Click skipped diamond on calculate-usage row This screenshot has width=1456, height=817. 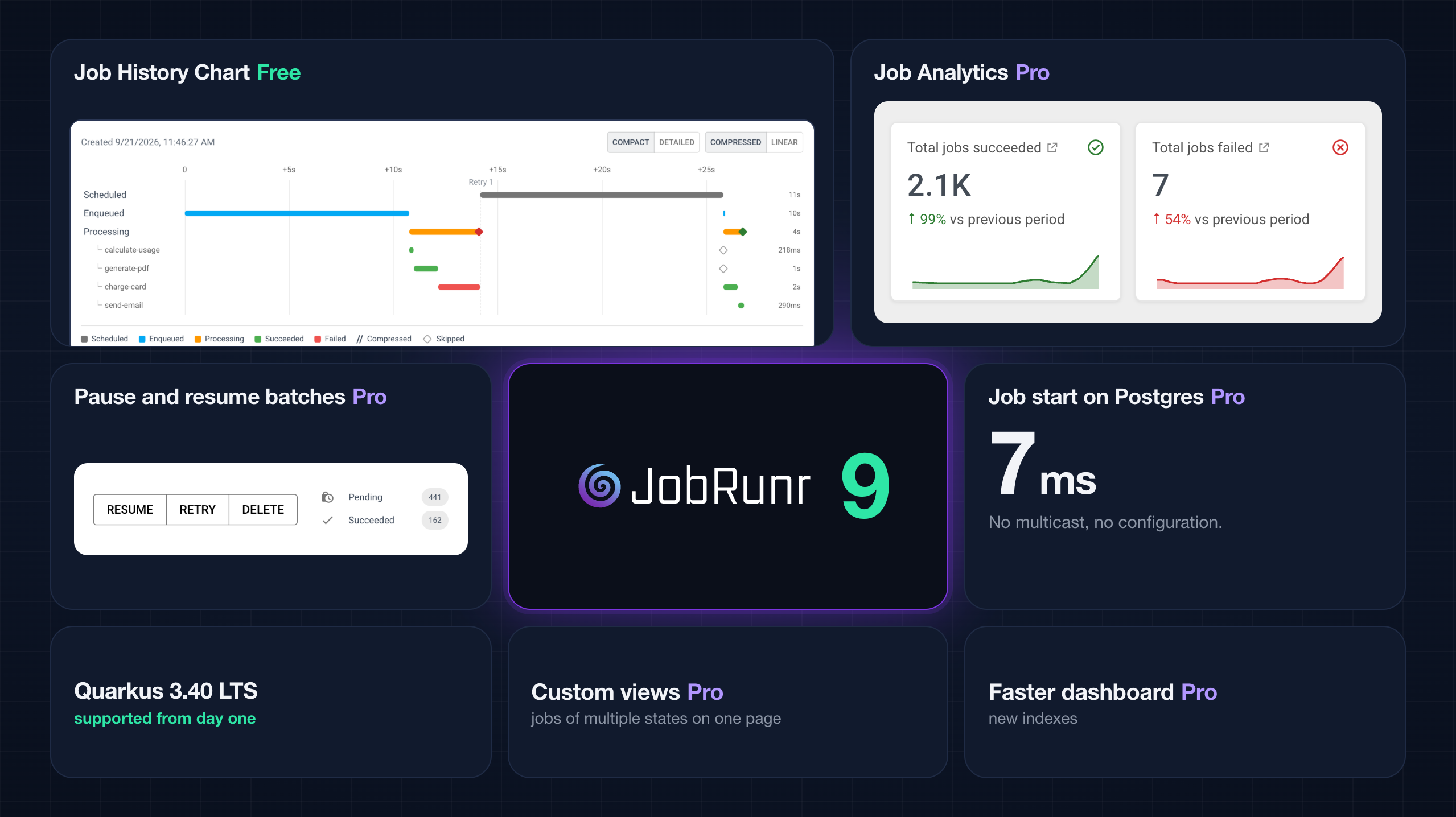click(x=723, y=250)
